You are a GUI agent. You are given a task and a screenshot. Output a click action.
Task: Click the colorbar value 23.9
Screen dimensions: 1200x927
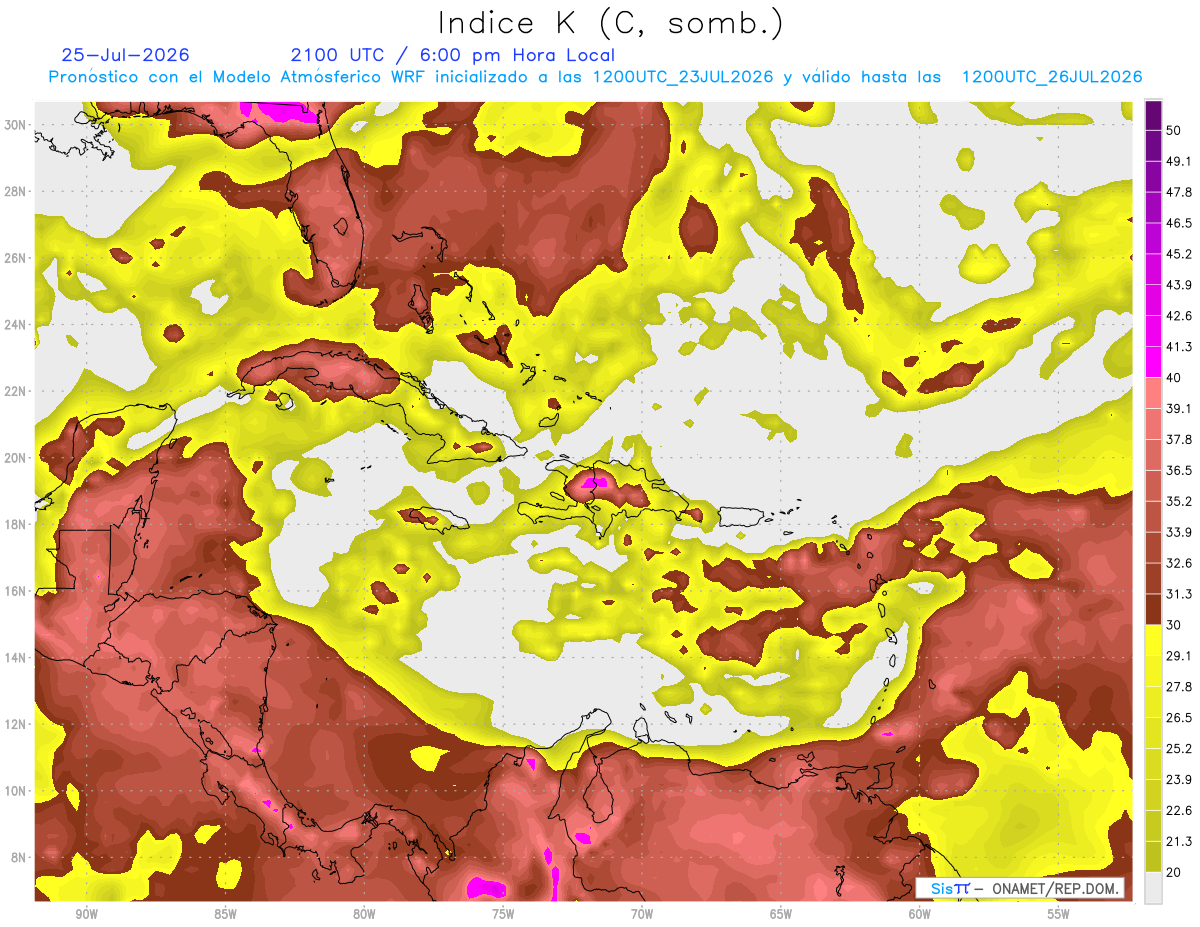1179,780
